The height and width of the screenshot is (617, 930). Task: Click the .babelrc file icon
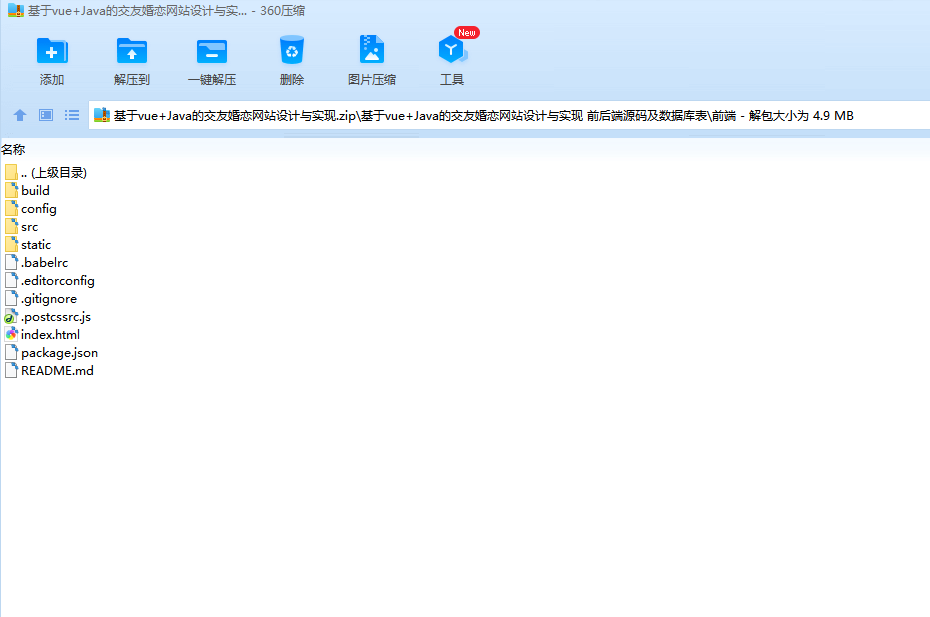tap(11, 262)
